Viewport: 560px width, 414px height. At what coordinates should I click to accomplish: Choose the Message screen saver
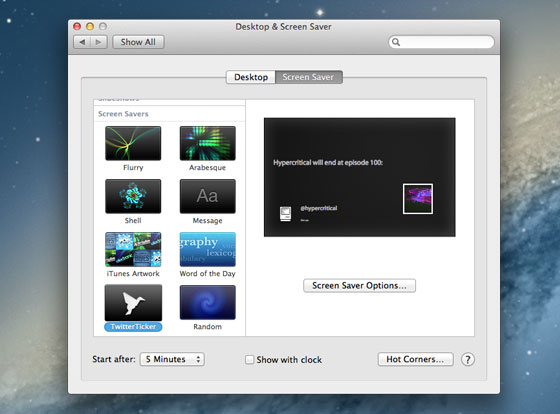click(208, 196)
